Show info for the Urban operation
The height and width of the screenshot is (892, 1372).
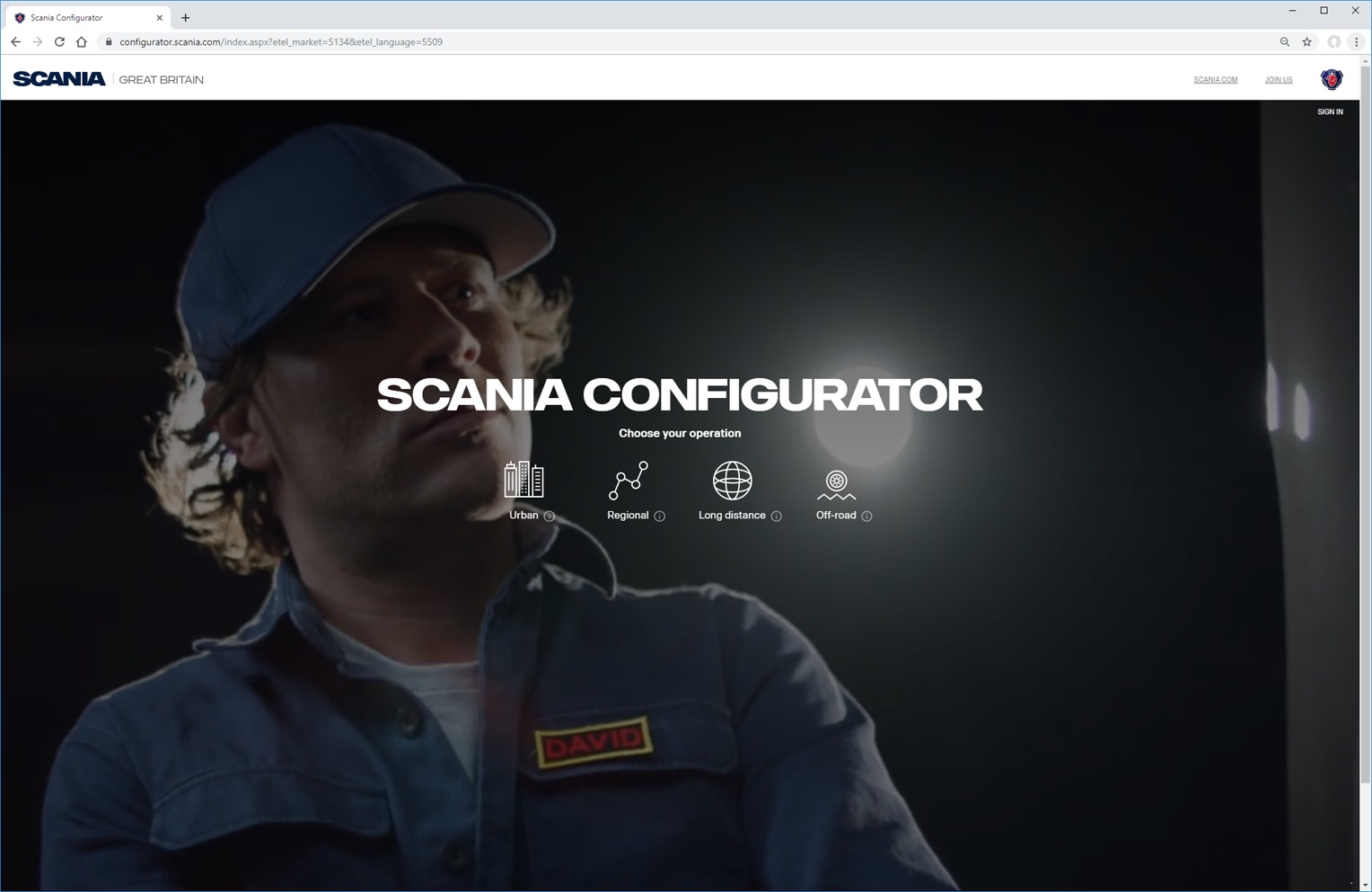550,517
